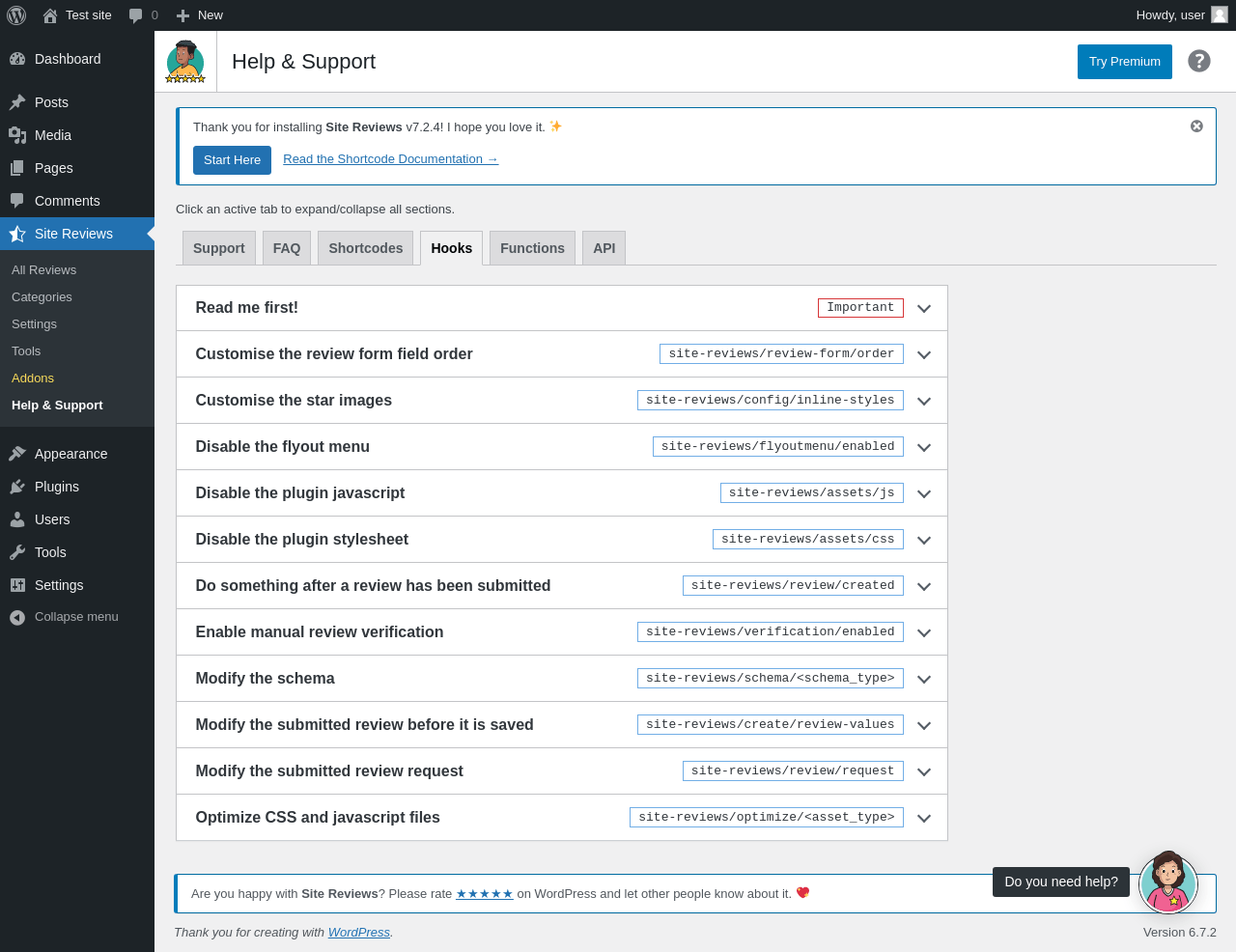Click the user avatar in admin bar
1236x952 pixels.
click(1220, 14)
